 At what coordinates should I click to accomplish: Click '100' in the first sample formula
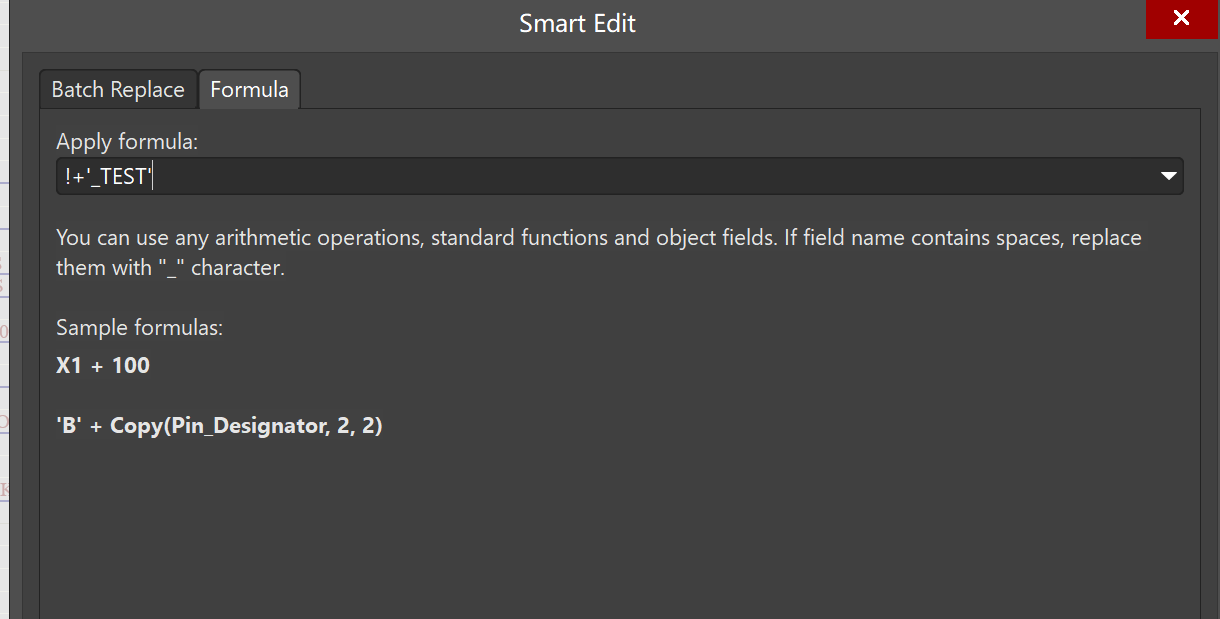pos(131,366)
